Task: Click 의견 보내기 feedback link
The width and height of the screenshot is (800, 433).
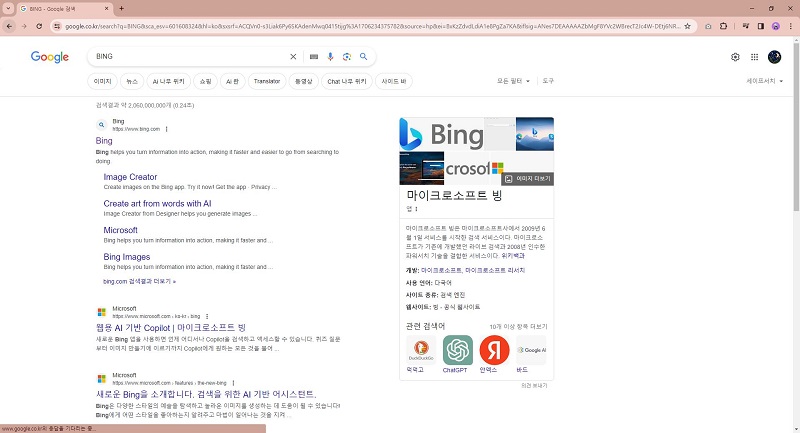Action: [x=534, y=386]
